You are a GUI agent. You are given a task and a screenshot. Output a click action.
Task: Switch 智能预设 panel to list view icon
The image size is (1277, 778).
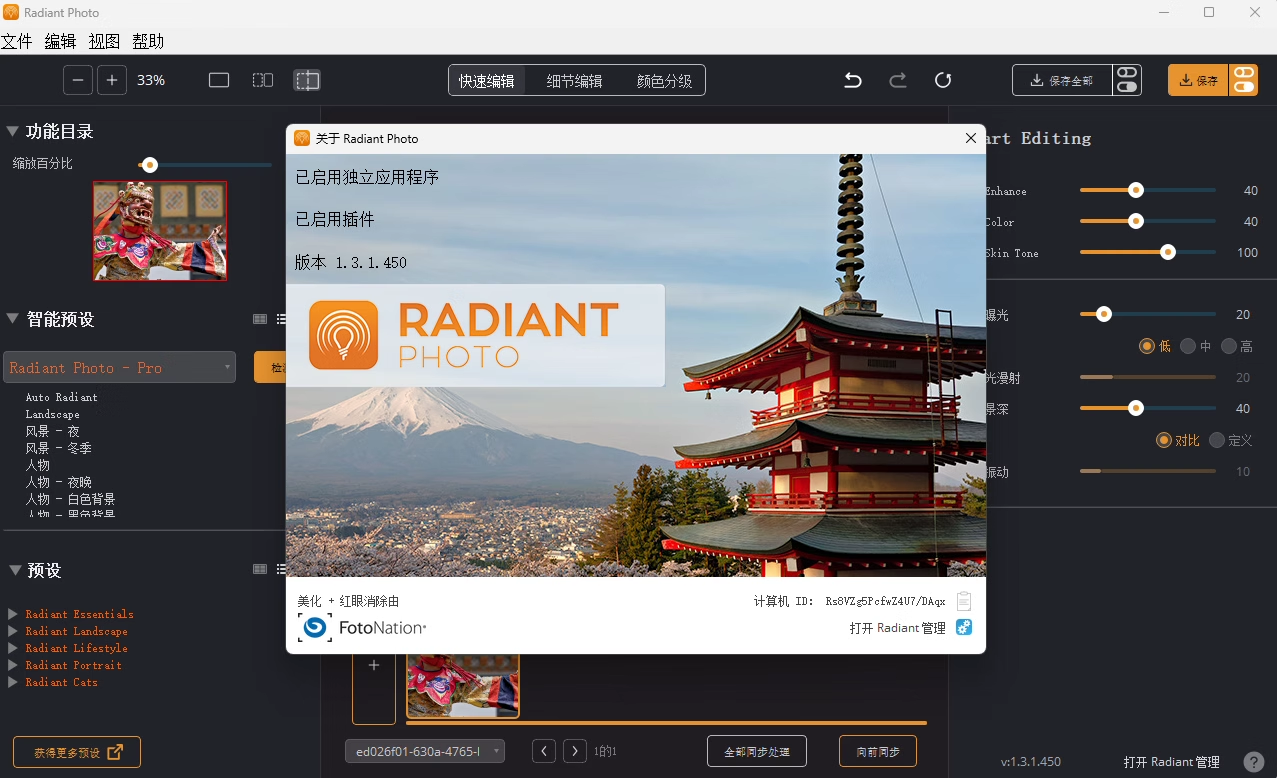point(281,318)
